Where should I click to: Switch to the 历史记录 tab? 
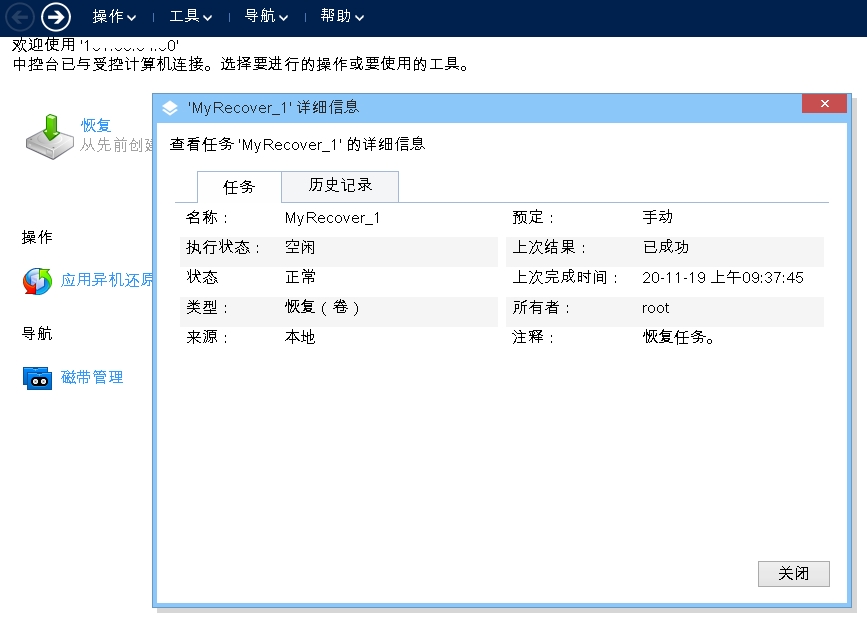click(340, 186)
